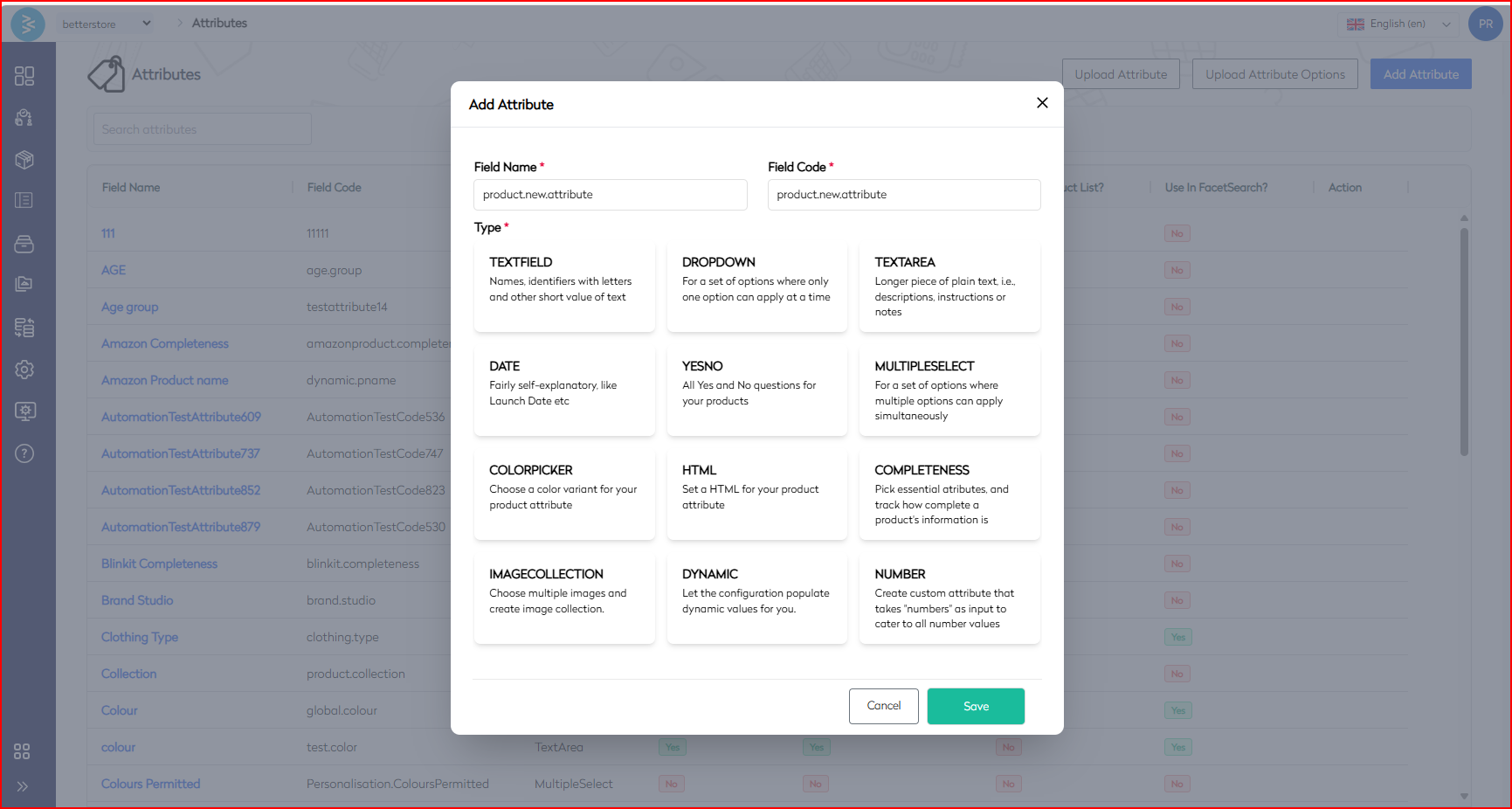Close the Add Attribute dialog
This screenshot has width=1512, height=809.
click(x=1042, y=103)
